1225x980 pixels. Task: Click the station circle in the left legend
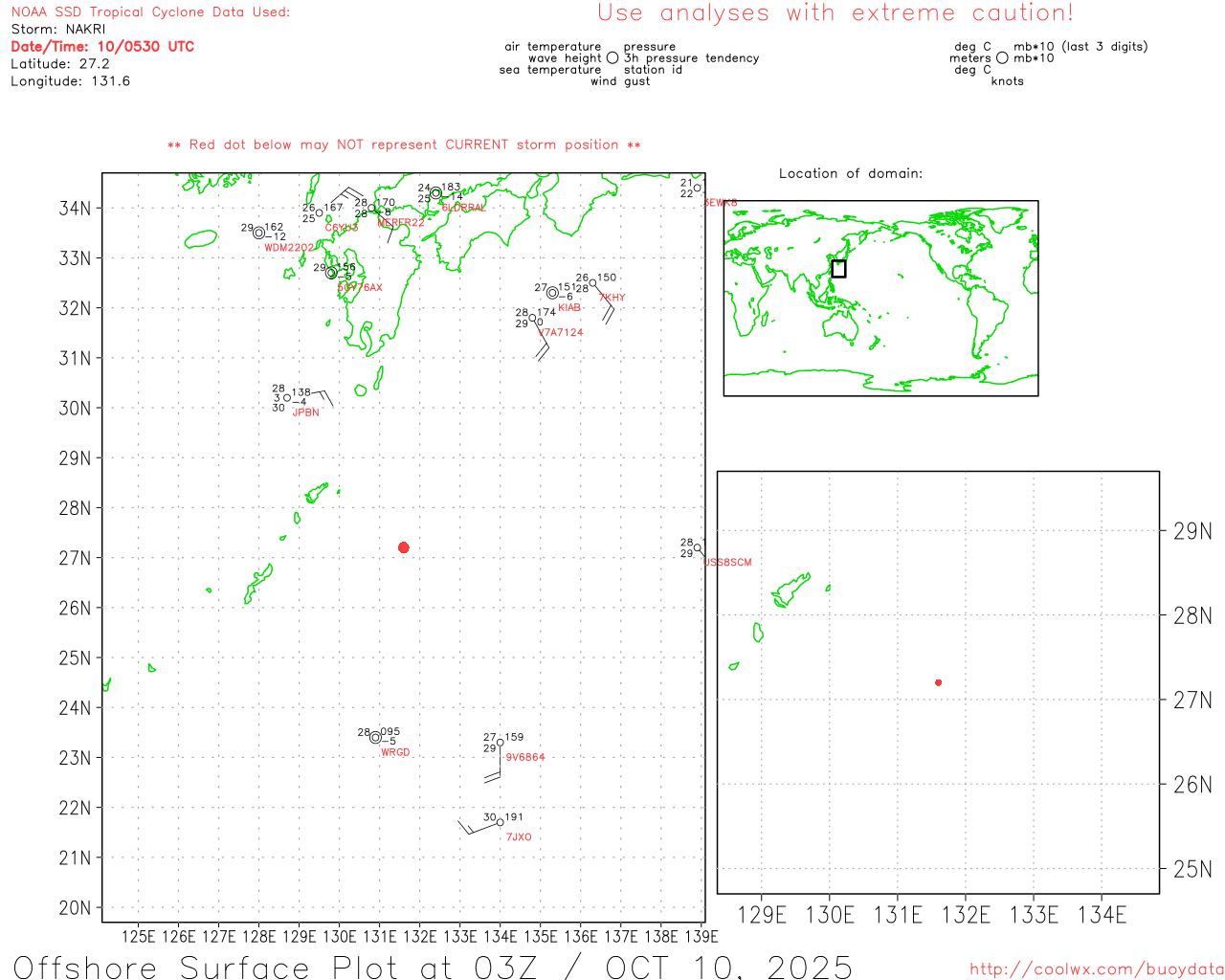pyautogui.click(x=612, y=58)
